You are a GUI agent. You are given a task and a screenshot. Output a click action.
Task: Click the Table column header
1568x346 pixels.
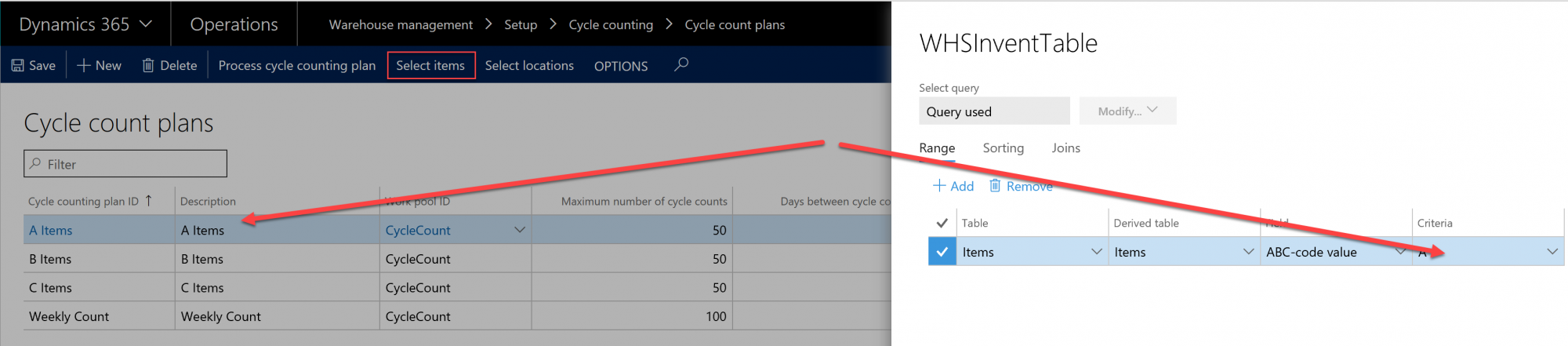point(975,223)
